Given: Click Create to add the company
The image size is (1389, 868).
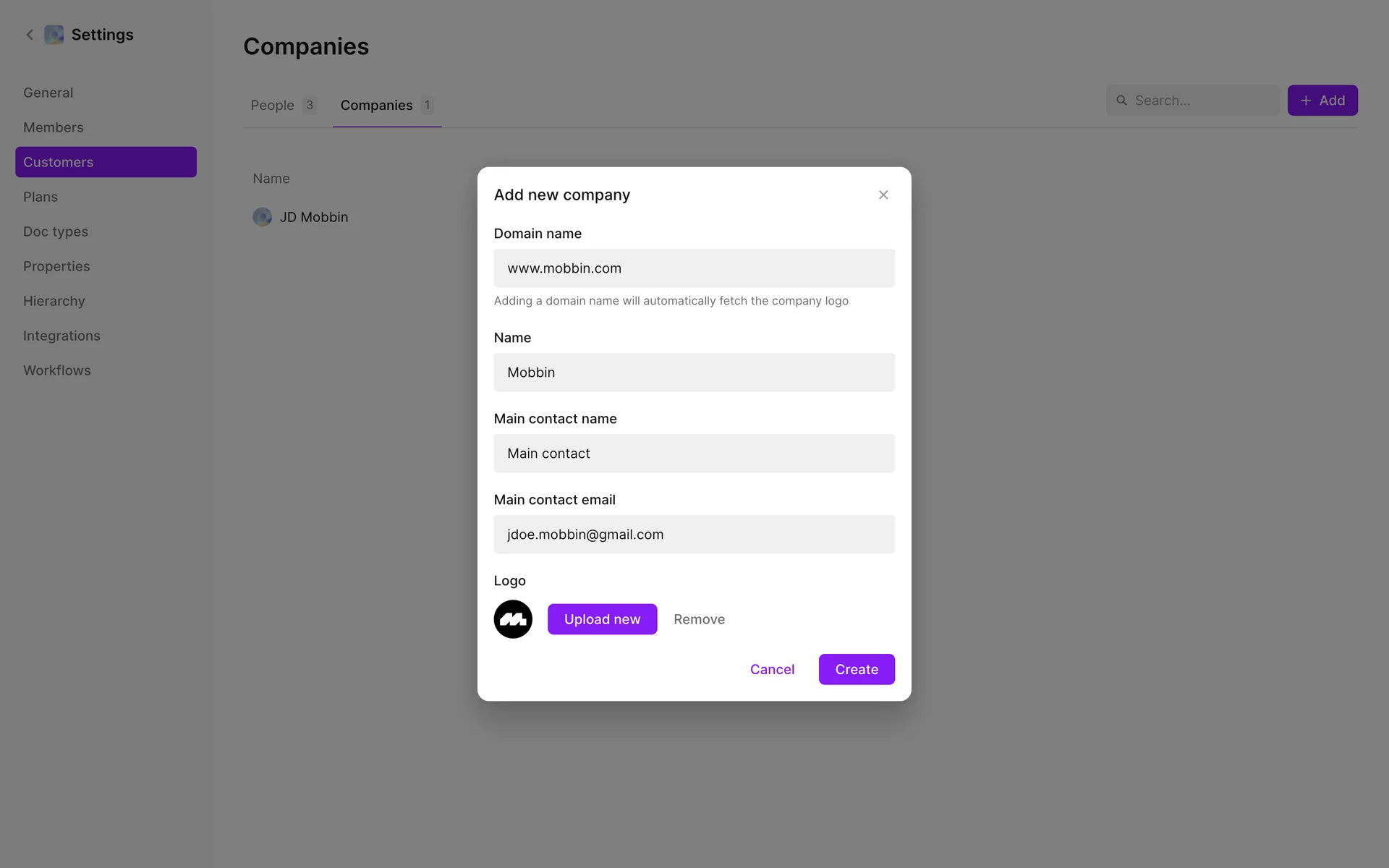Looking at the screenshot, I should point(857,670).
